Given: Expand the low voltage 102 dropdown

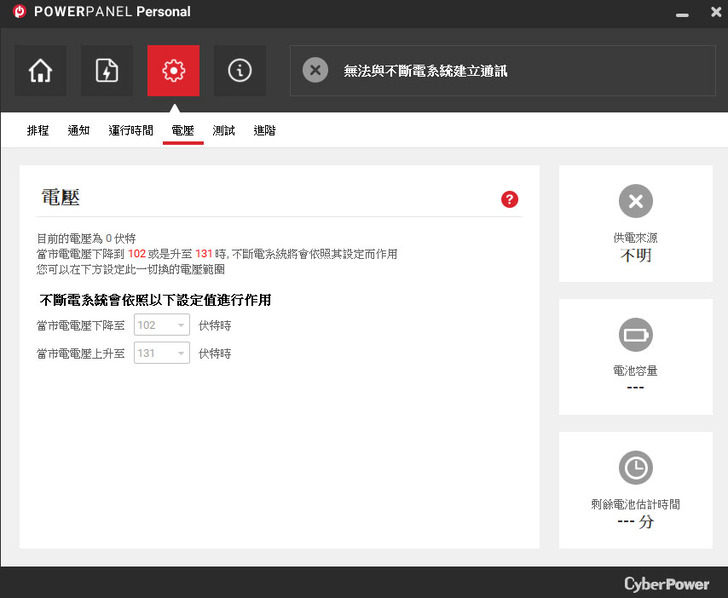Looking at the screenshot, I should (161, 326).
